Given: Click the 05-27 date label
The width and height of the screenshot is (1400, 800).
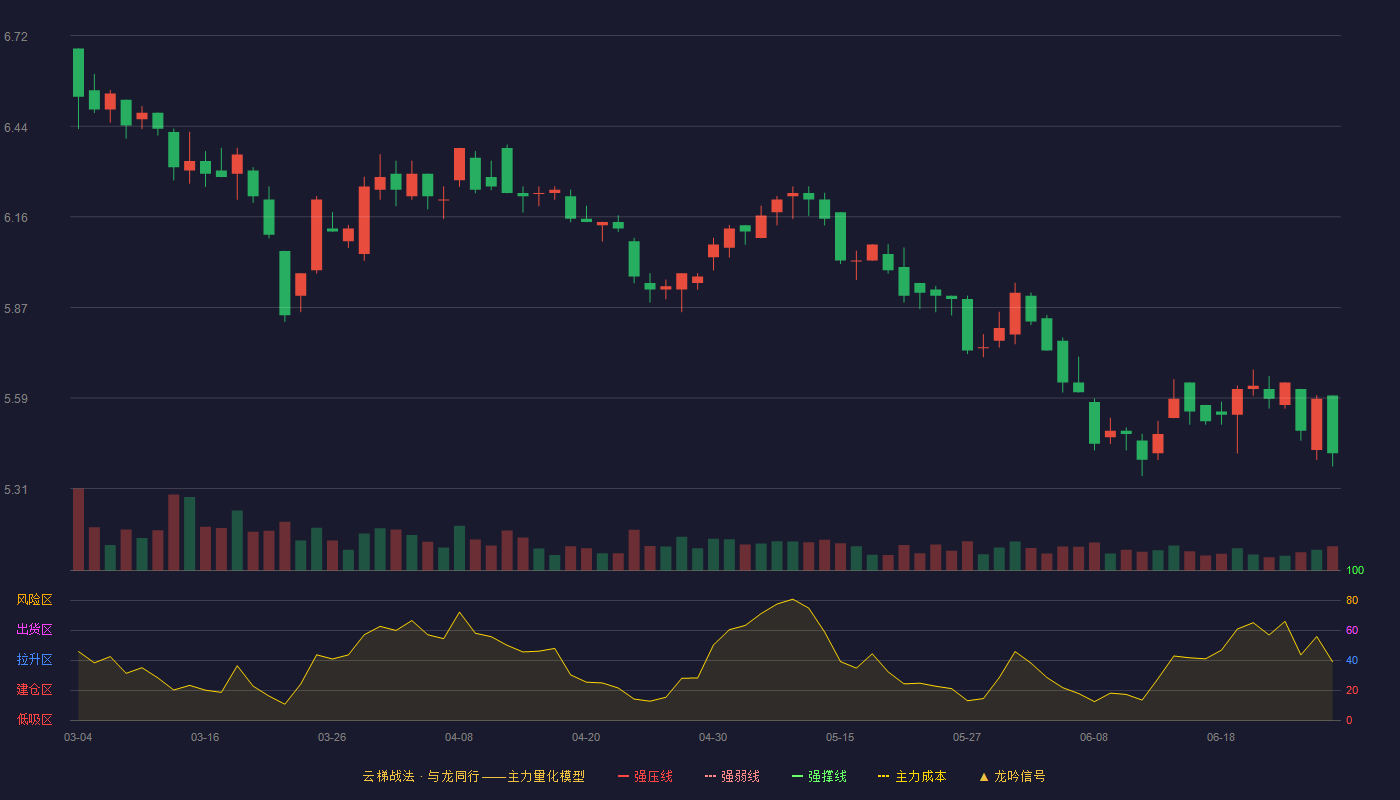Looking at the screenshot, I should [x=967, y=737].
